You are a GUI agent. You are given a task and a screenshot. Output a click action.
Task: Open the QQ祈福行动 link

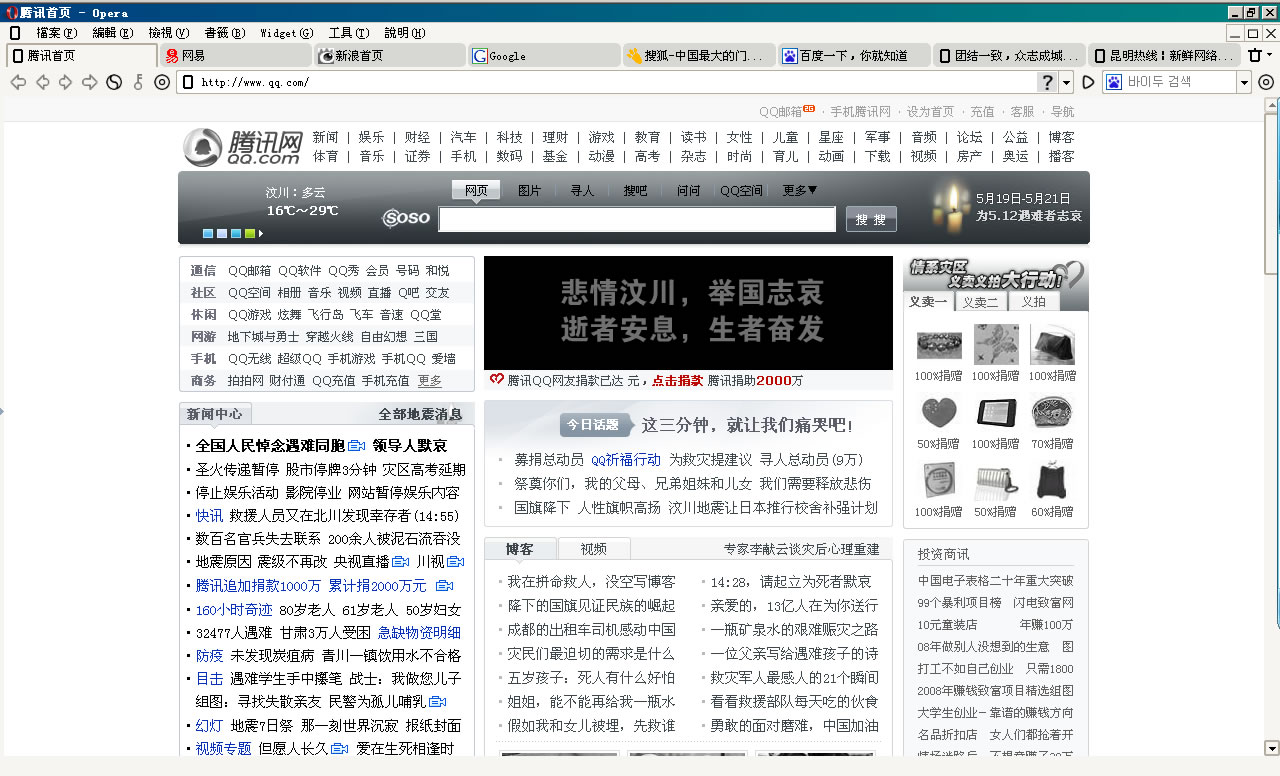click(x=626, y=460)
